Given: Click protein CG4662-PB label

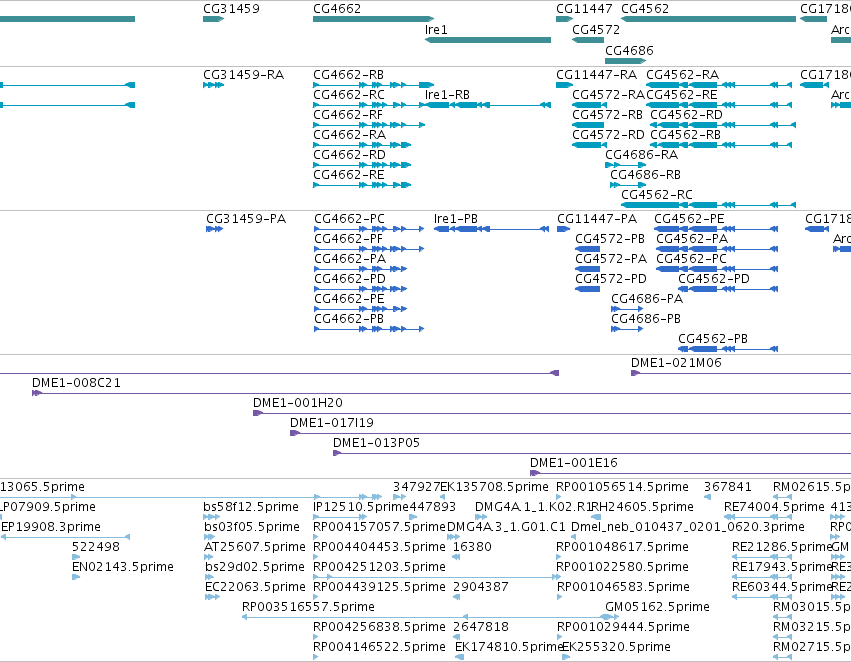Looking at the screenshot, I should coord(349,319).
